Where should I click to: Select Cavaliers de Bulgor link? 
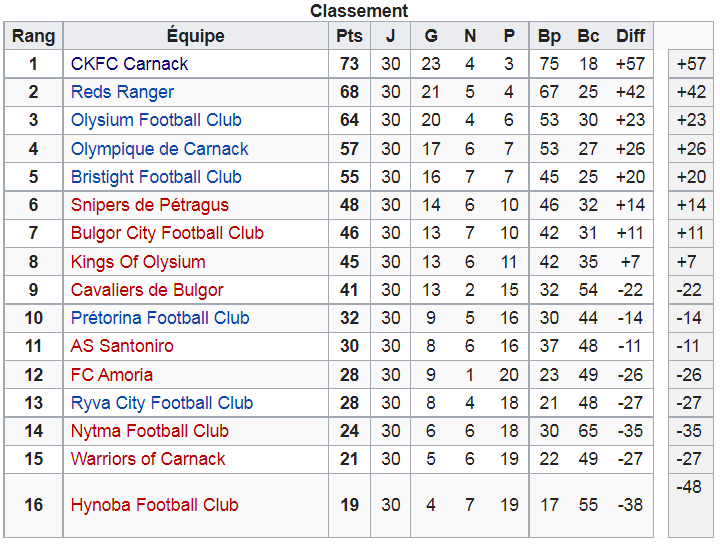147,290
